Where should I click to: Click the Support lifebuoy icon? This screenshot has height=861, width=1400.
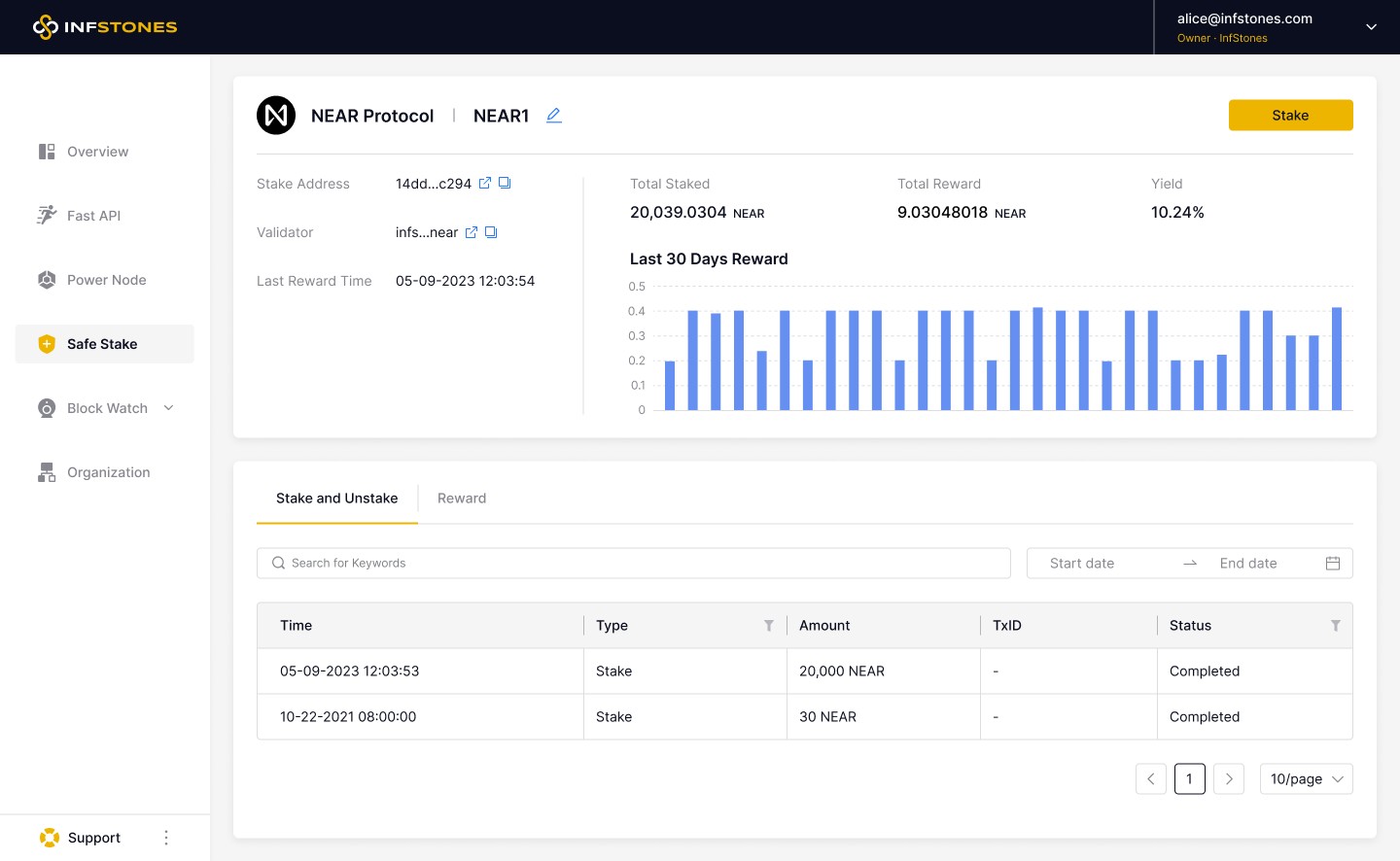click(x=49, y=838)
